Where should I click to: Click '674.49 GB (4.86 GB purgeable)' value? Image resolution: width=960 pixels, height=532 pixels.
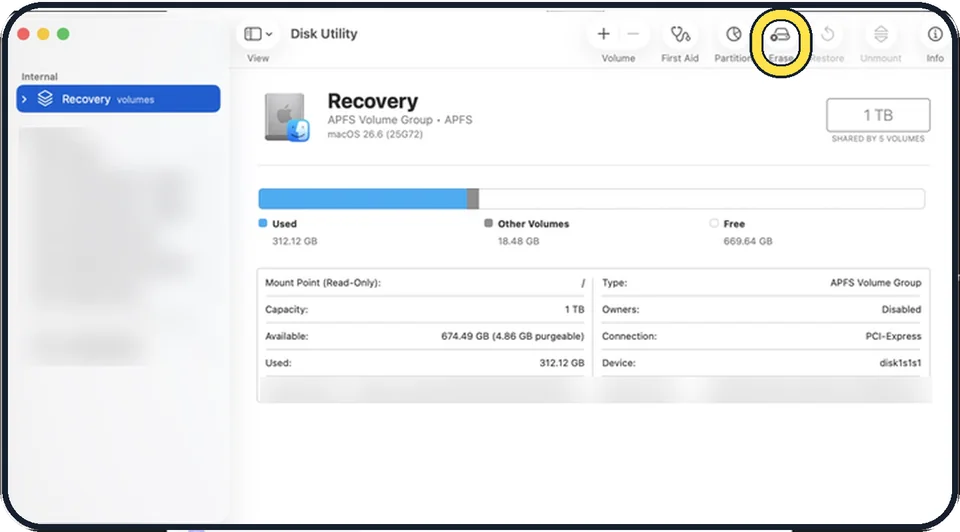click(512, 336)
